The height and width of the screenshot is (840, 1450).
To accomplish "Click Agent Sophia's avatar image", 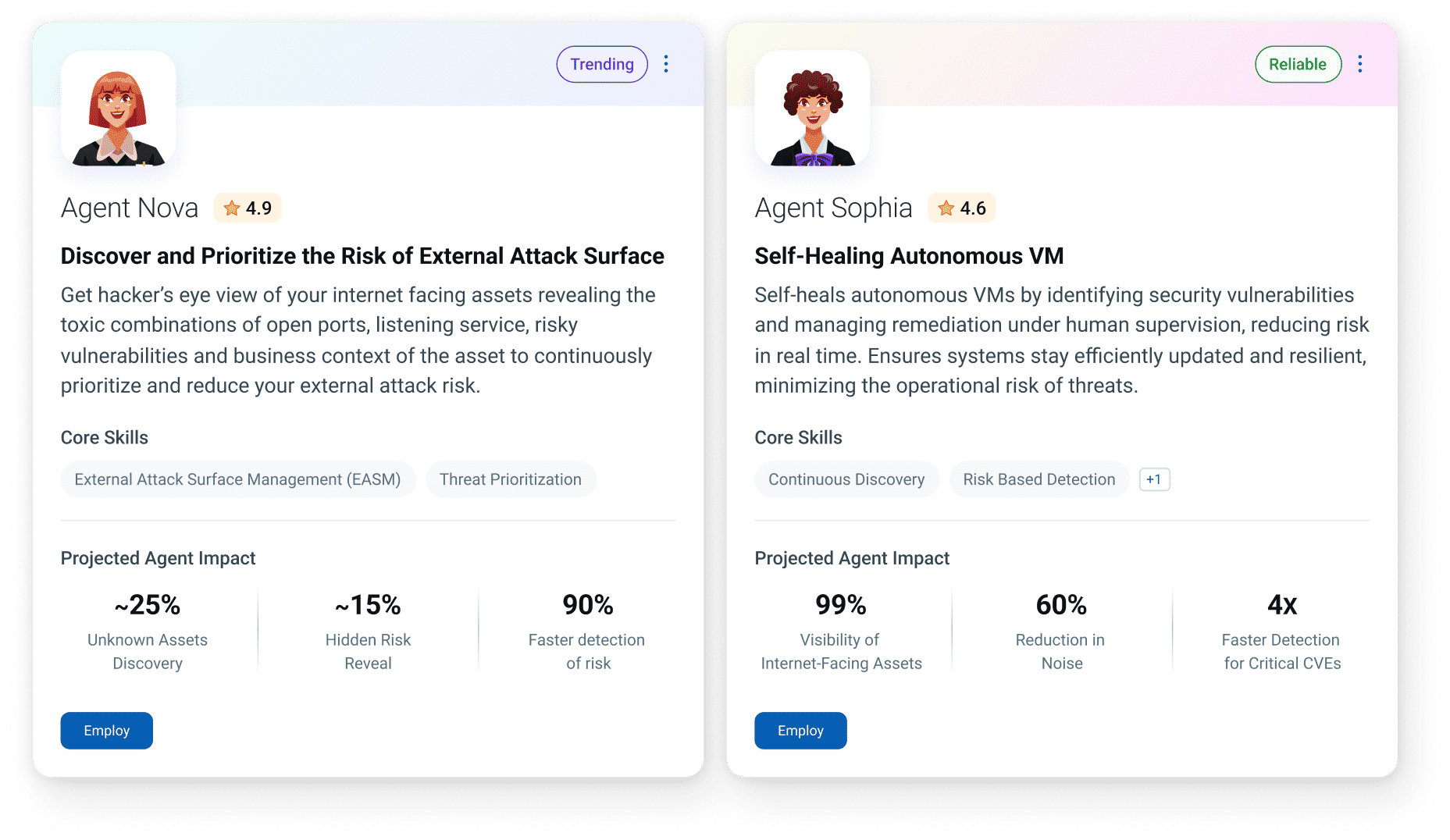I will tap(812, 109).
